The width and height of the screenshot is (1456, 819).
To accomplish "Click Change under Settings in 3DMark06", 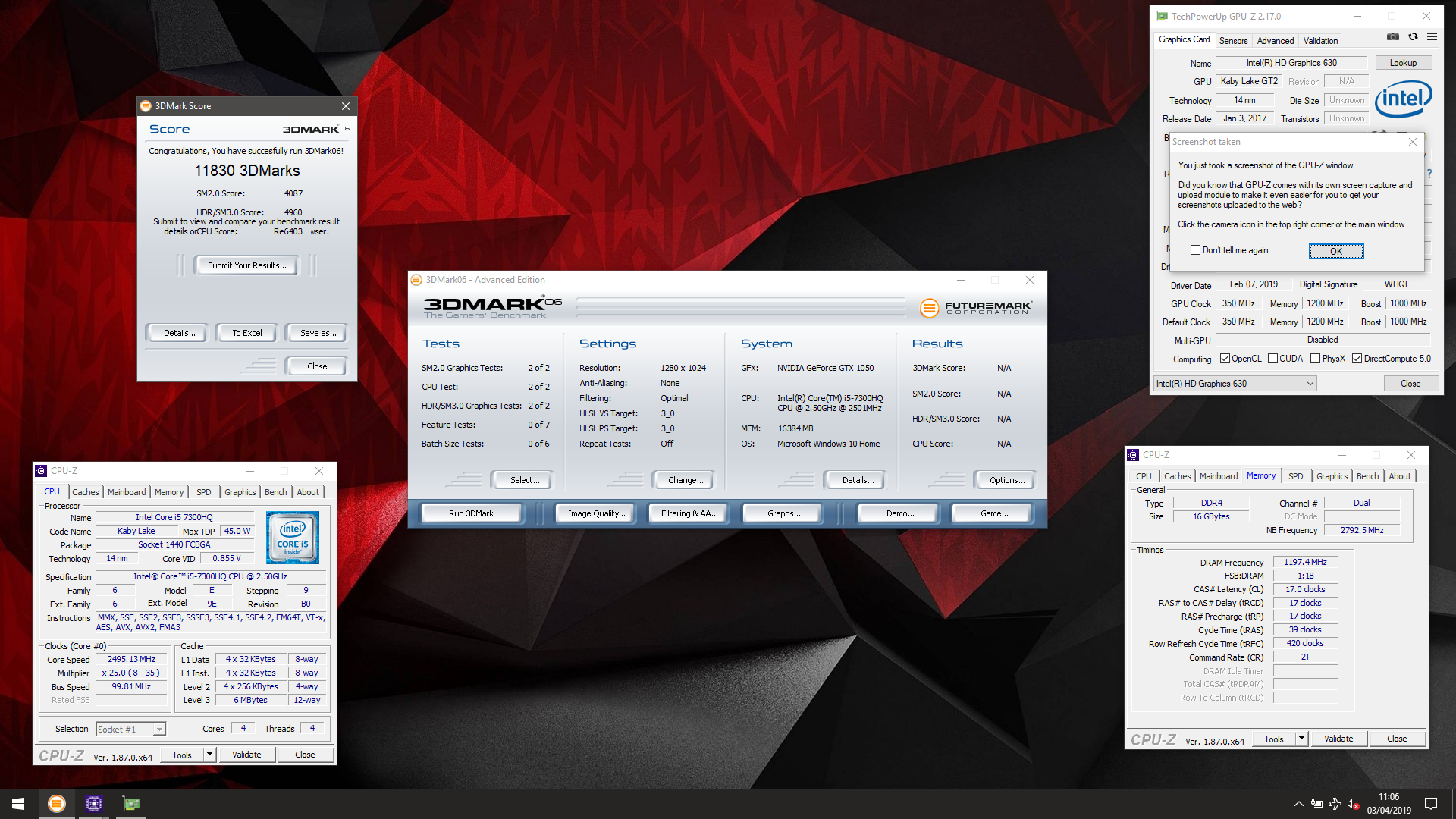I will [x=686, y=480].
